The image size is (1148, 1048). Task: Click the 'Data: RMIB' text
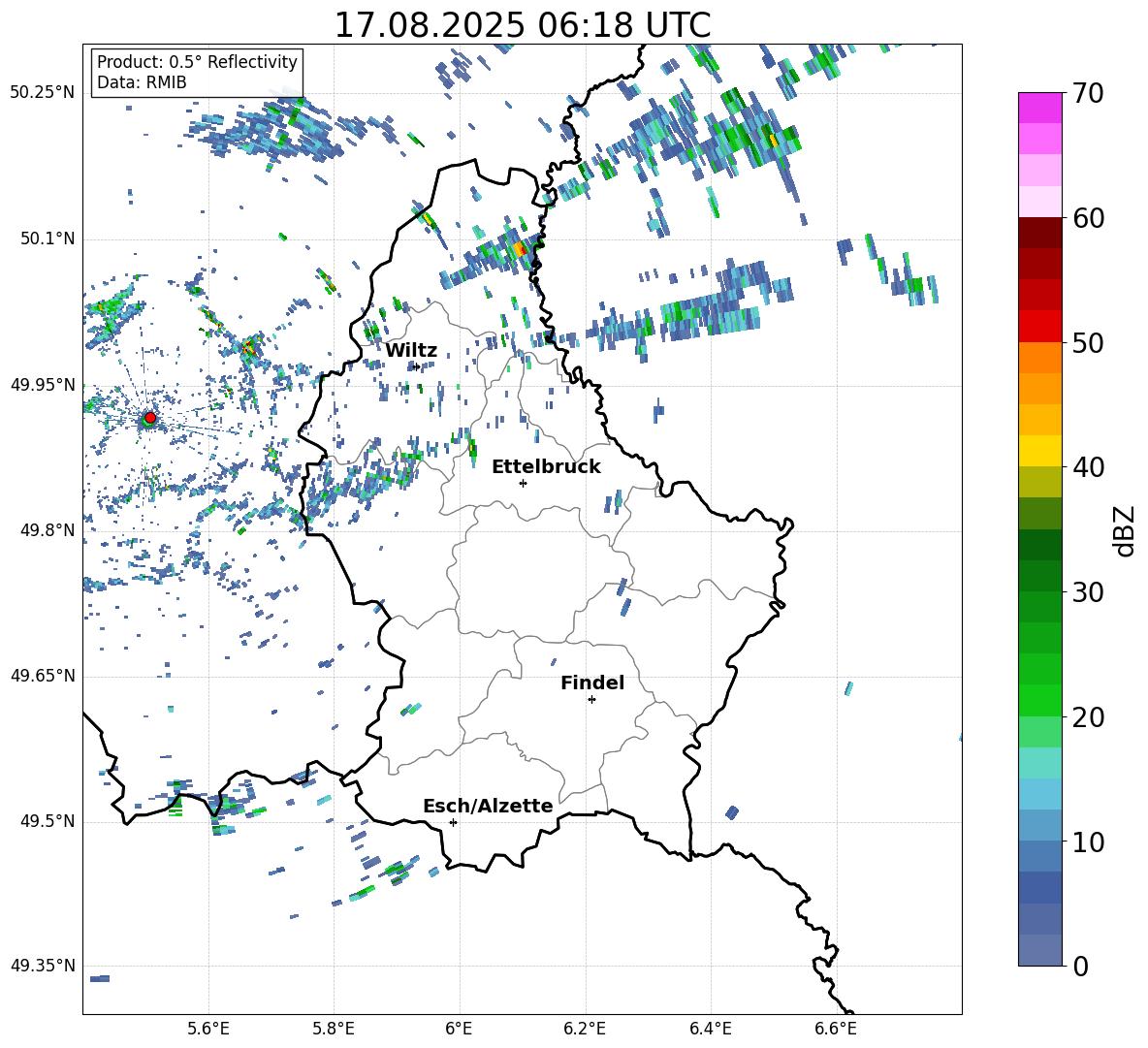(142, 82)
